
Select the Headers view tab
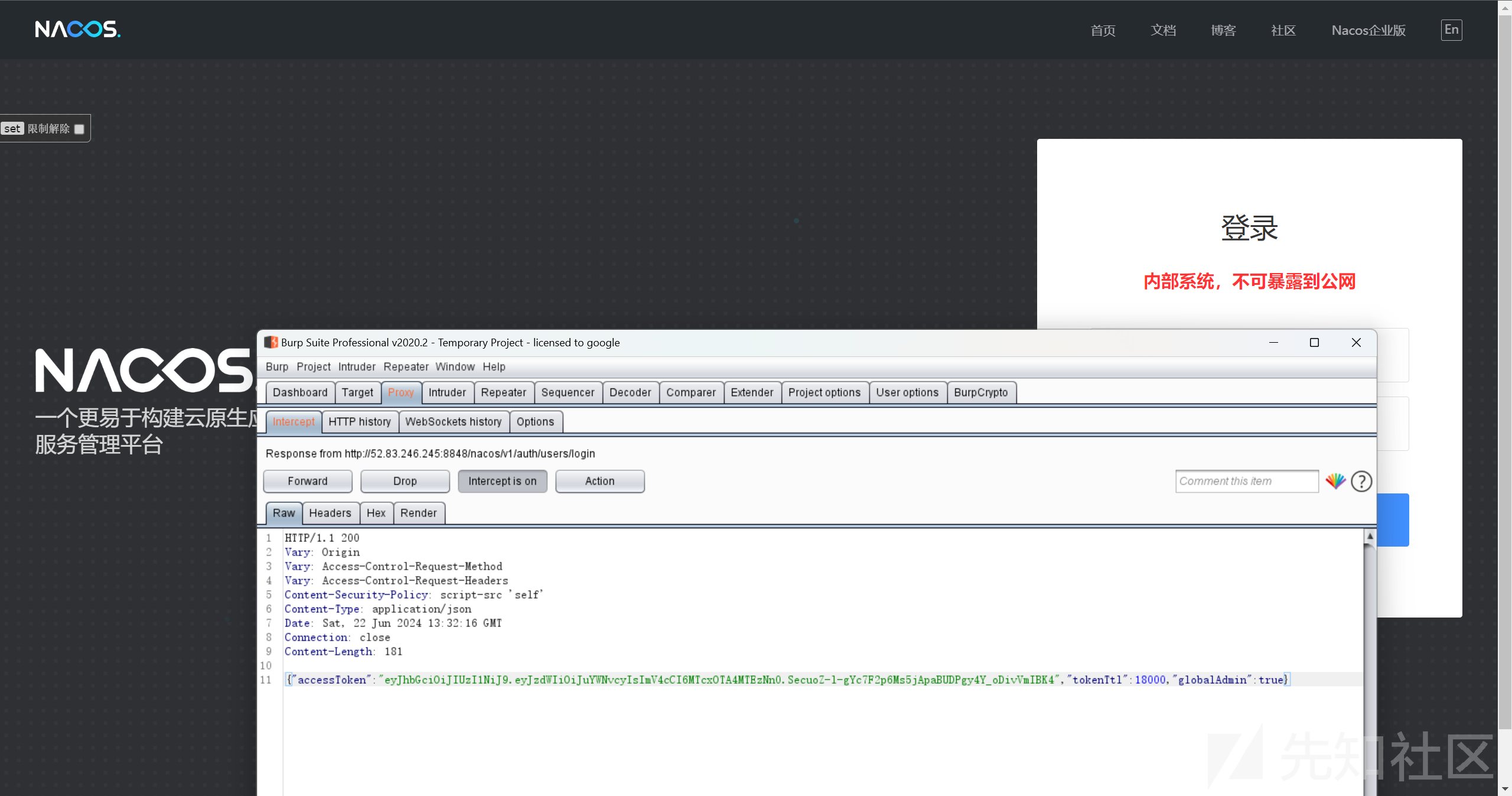click(330, 513)
